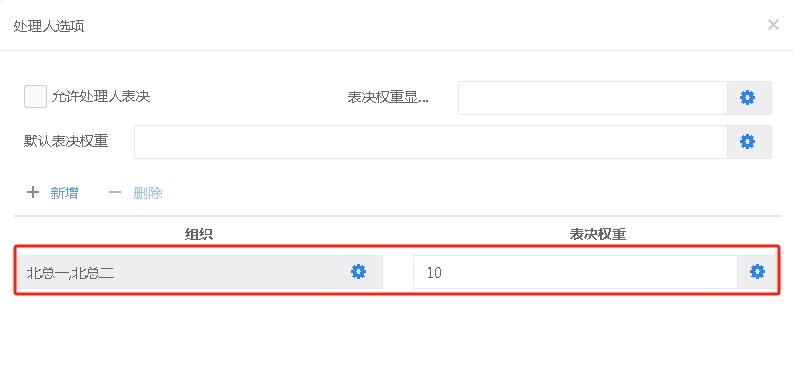793x376 pixels.
Task: Open gear selector for 北总一,北总二 organization
Action: coord(360,272)
